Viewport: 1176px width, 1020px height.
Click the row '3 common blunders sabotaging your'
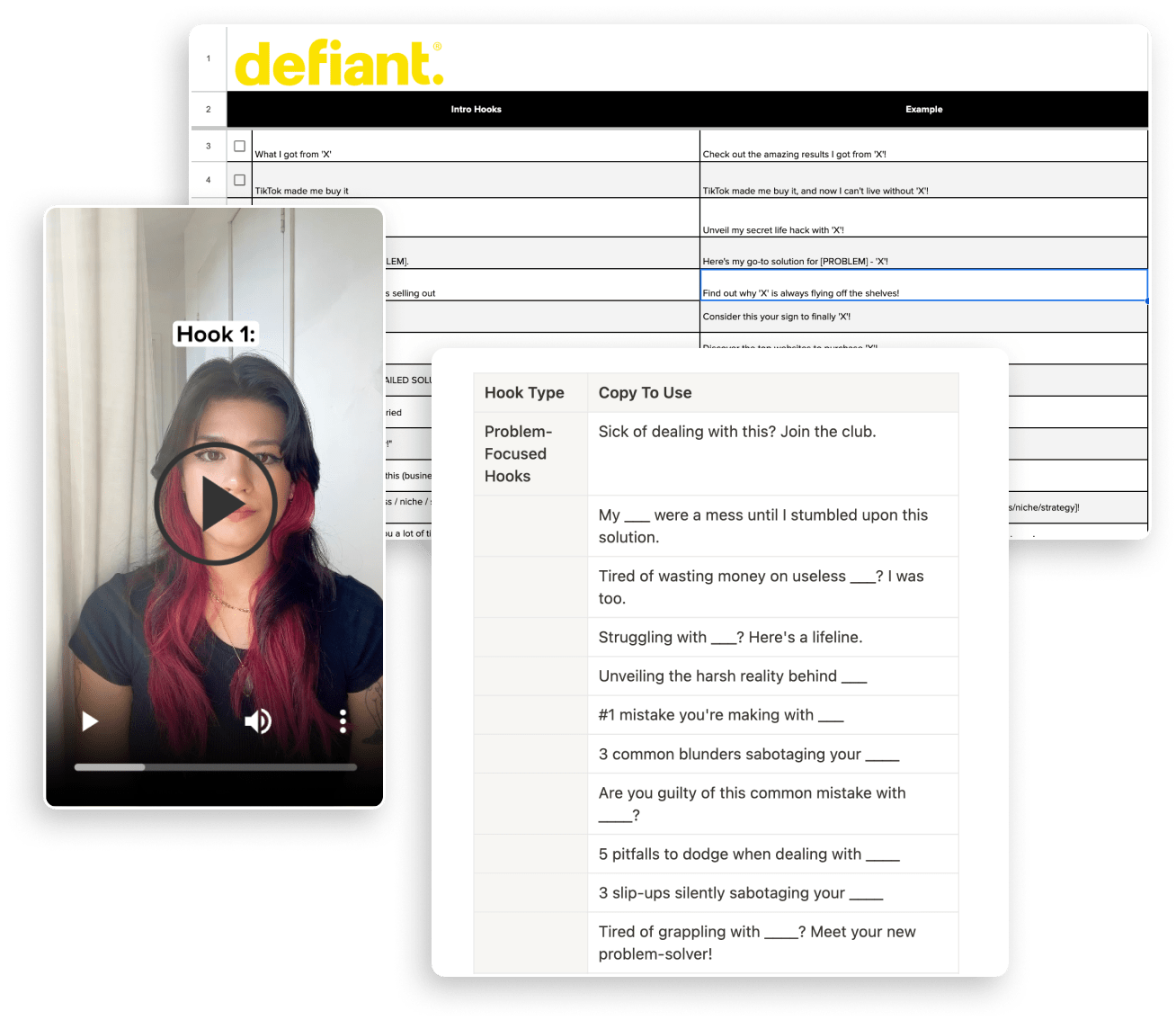(x=773, y=755)
